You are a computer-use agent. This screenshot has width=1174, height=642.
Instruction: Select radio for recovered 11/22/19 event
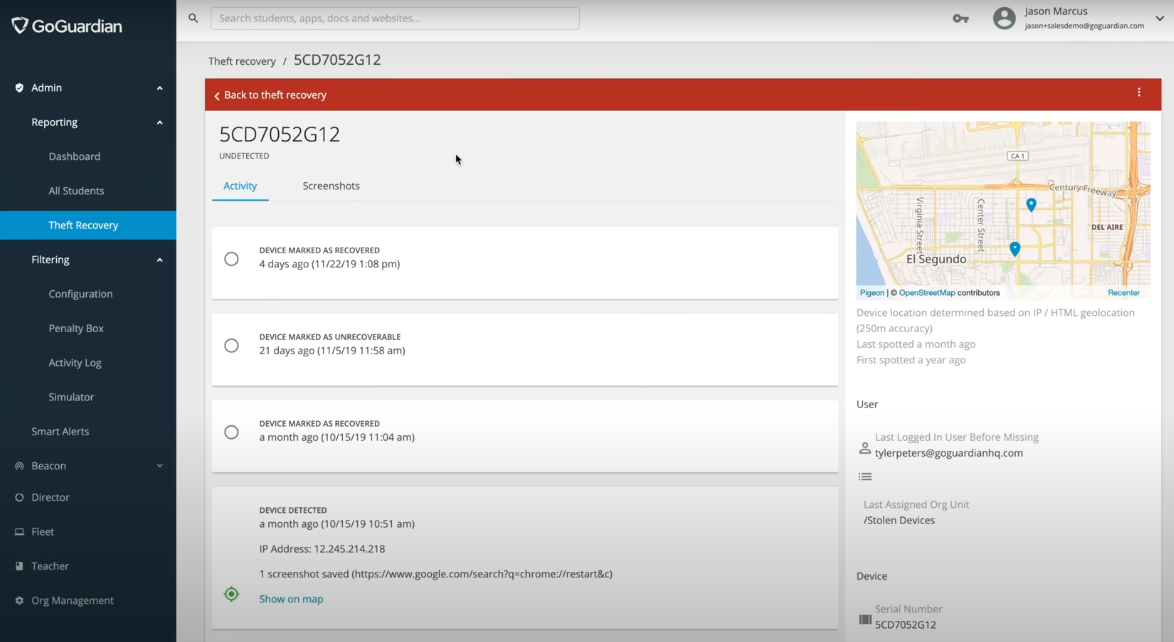tap(231, 259)
